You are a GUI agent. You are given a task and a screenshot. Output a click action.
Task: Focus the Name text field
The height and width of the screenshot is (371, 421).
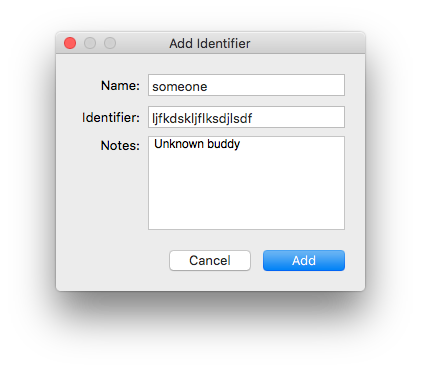pos(246,85)
